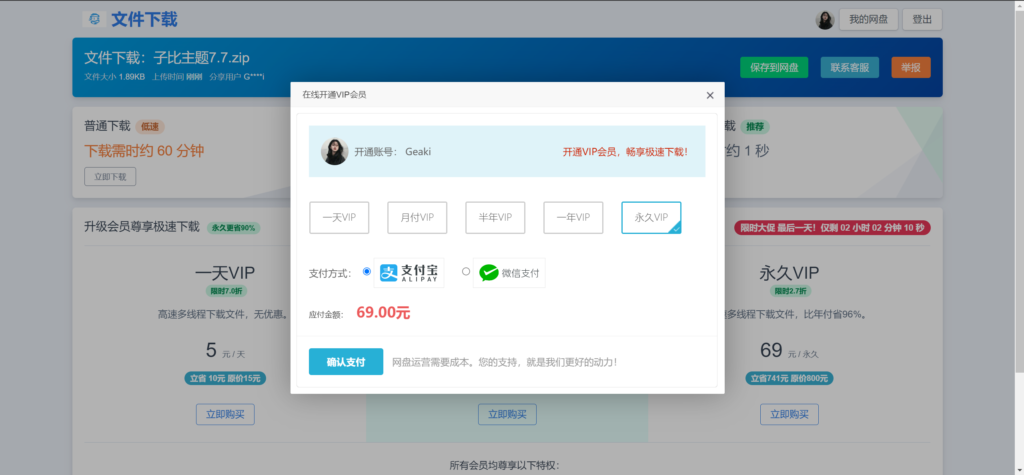Click the orange 举报 report button
Screen dimensions: 1024x475
910,67
